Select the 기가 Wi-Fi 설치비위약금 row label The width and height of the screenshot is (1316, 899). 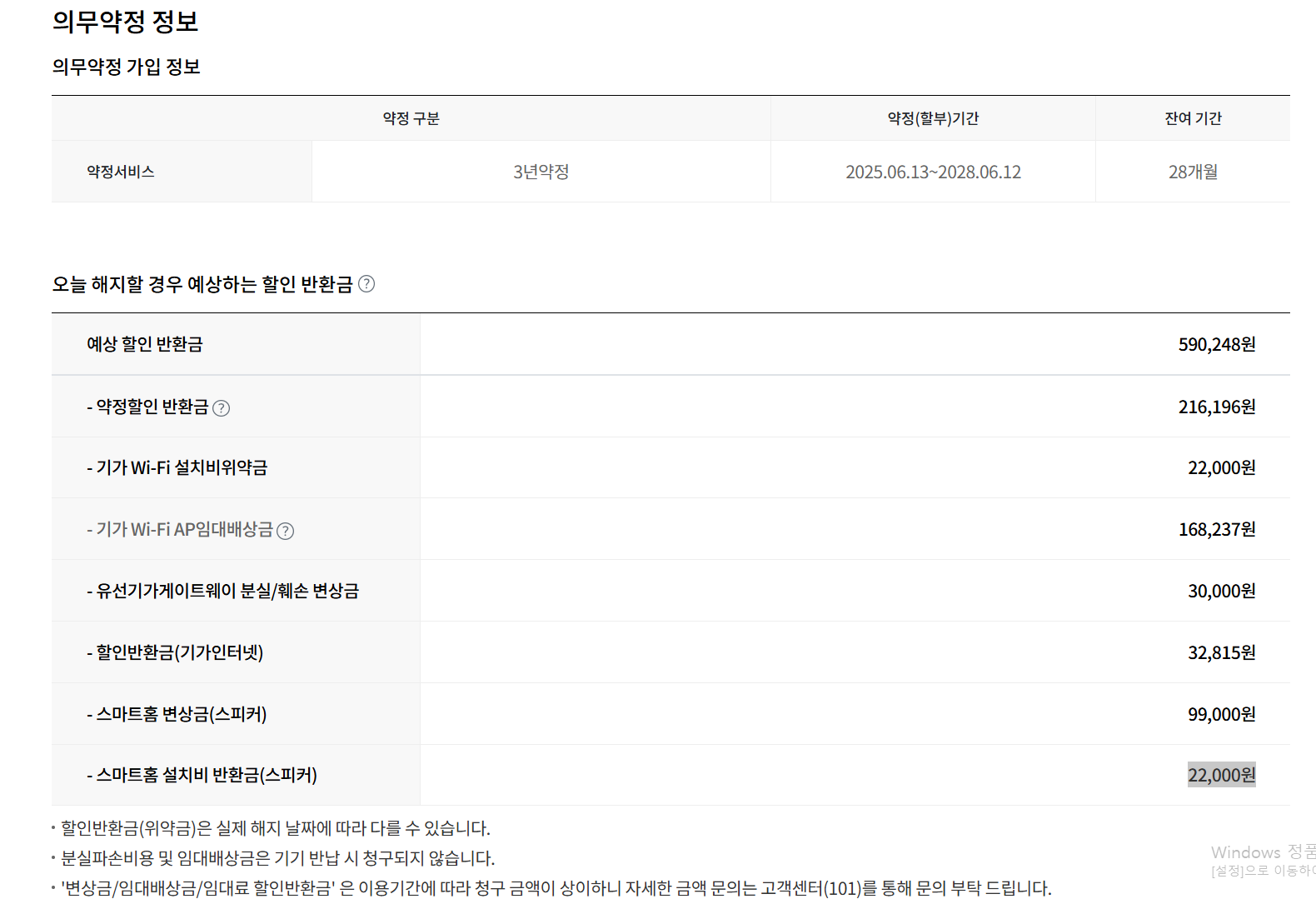tap(177, 467)
